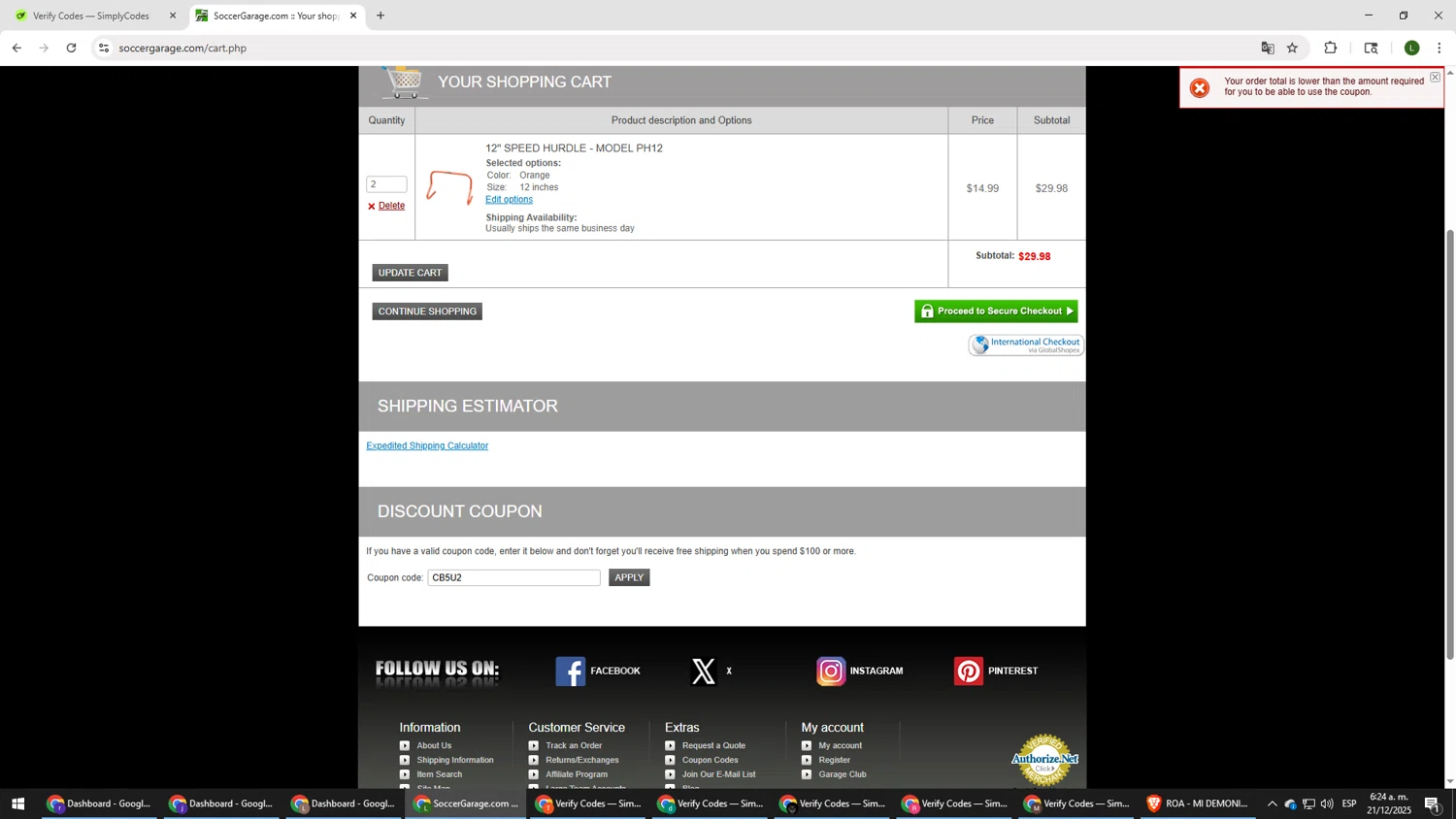Open the About Us footer link

pyautogui.click(x=434, y=745)
